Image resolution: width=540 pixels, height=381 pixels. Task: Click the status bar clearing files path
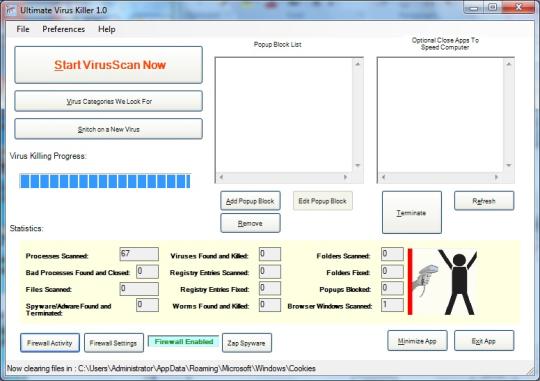tap(161, 369)
